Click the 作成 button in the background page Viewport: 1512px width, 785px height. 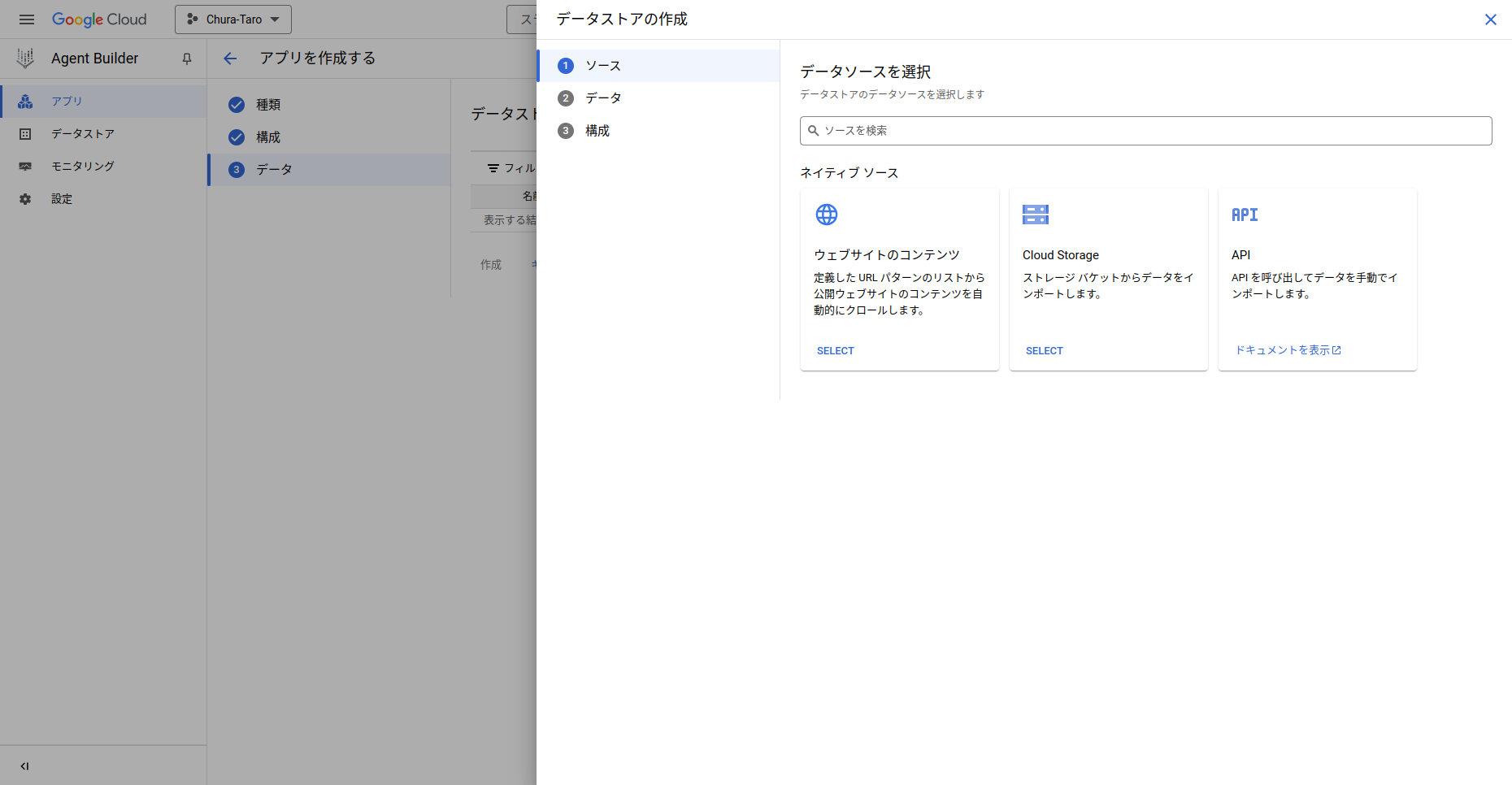491,265
